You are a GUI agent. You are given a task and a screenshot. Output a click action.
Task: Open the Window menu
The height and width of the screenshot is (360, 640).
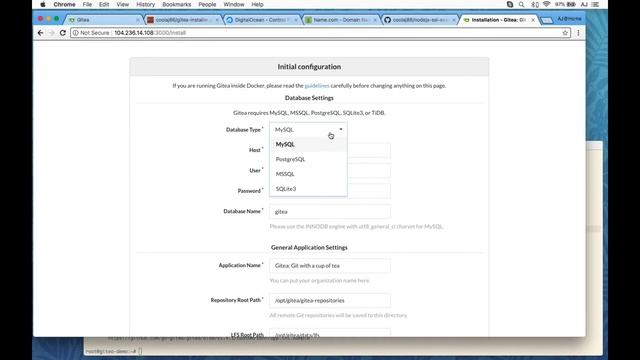pyautogui.click(x=234, y=4)
